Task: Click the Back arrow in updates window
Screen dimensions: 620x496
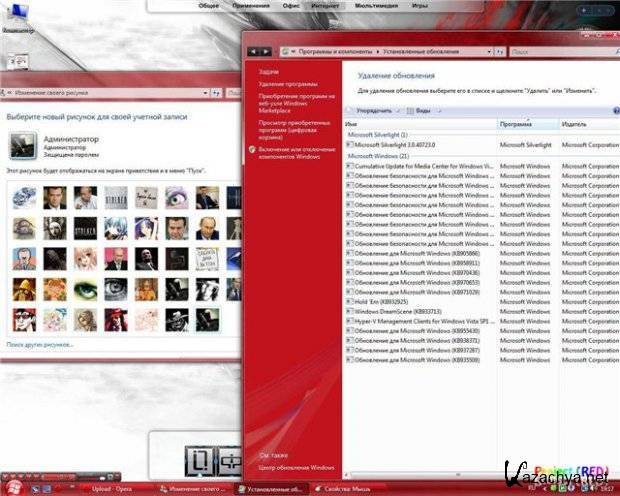Action: click(x=253, y=50)
